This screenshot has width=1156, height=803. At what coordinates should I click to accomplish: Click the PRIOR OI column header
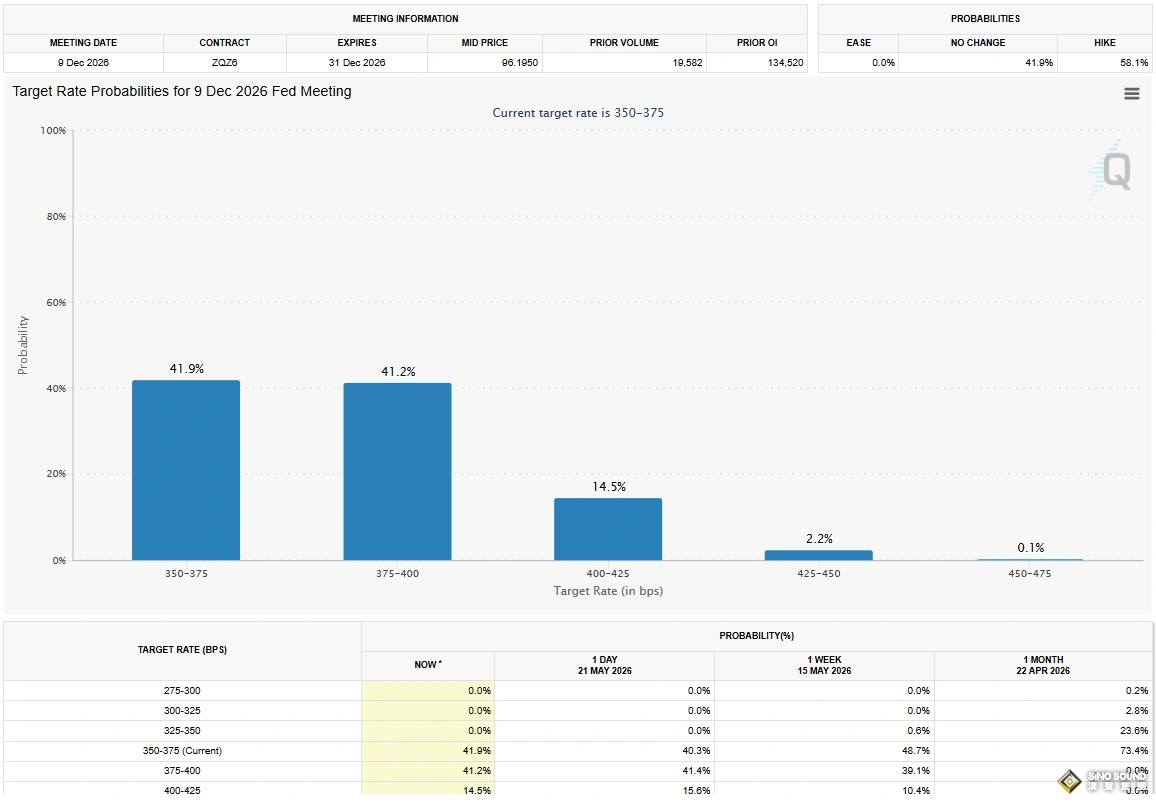[757, 43]
